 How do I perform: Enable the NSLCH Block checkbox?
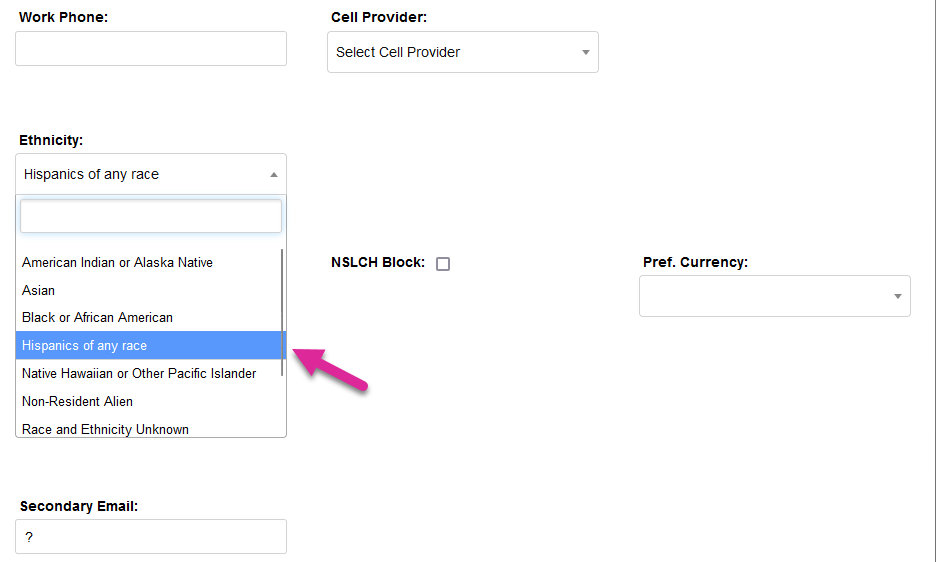pos(443,264)
